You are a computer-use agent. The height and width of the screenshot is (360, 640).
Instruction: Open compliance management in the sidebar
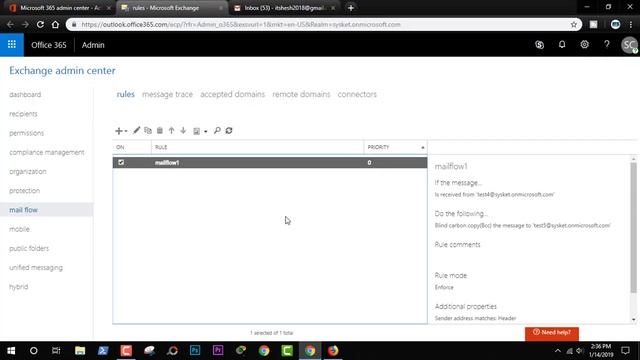[47, 152]
